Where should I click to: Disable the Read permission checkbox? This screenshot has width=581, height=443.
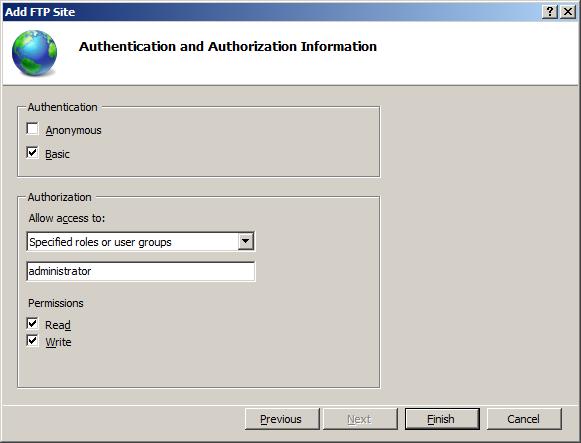coord(32,323)
